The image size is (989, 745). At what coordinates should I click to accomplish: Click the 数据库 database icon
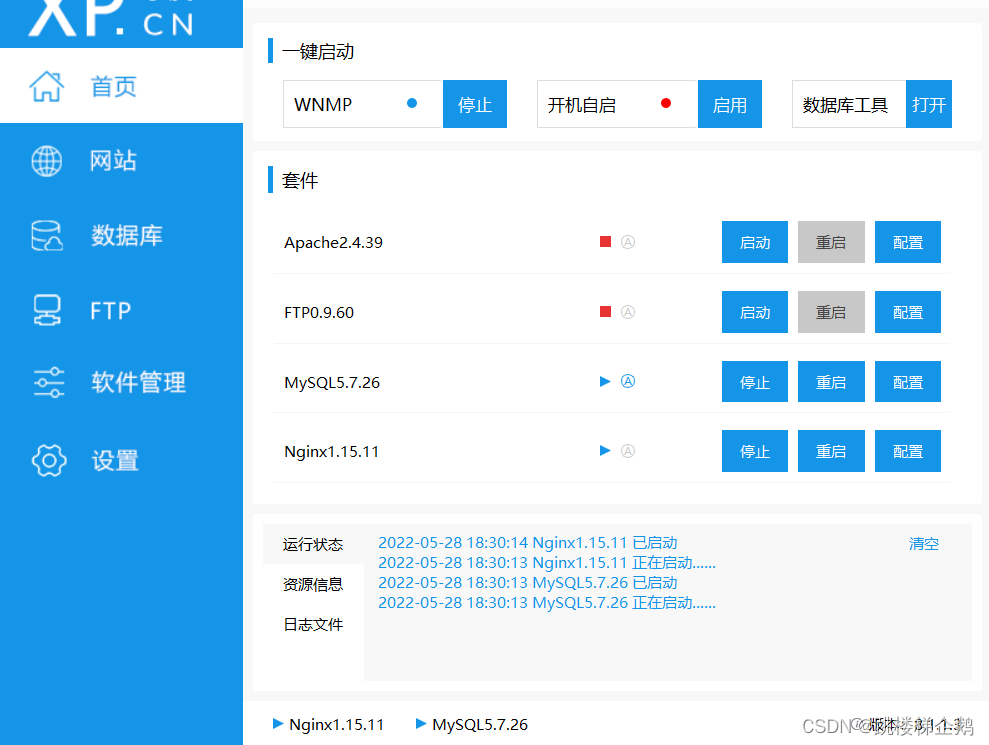[x=47, y=235]
